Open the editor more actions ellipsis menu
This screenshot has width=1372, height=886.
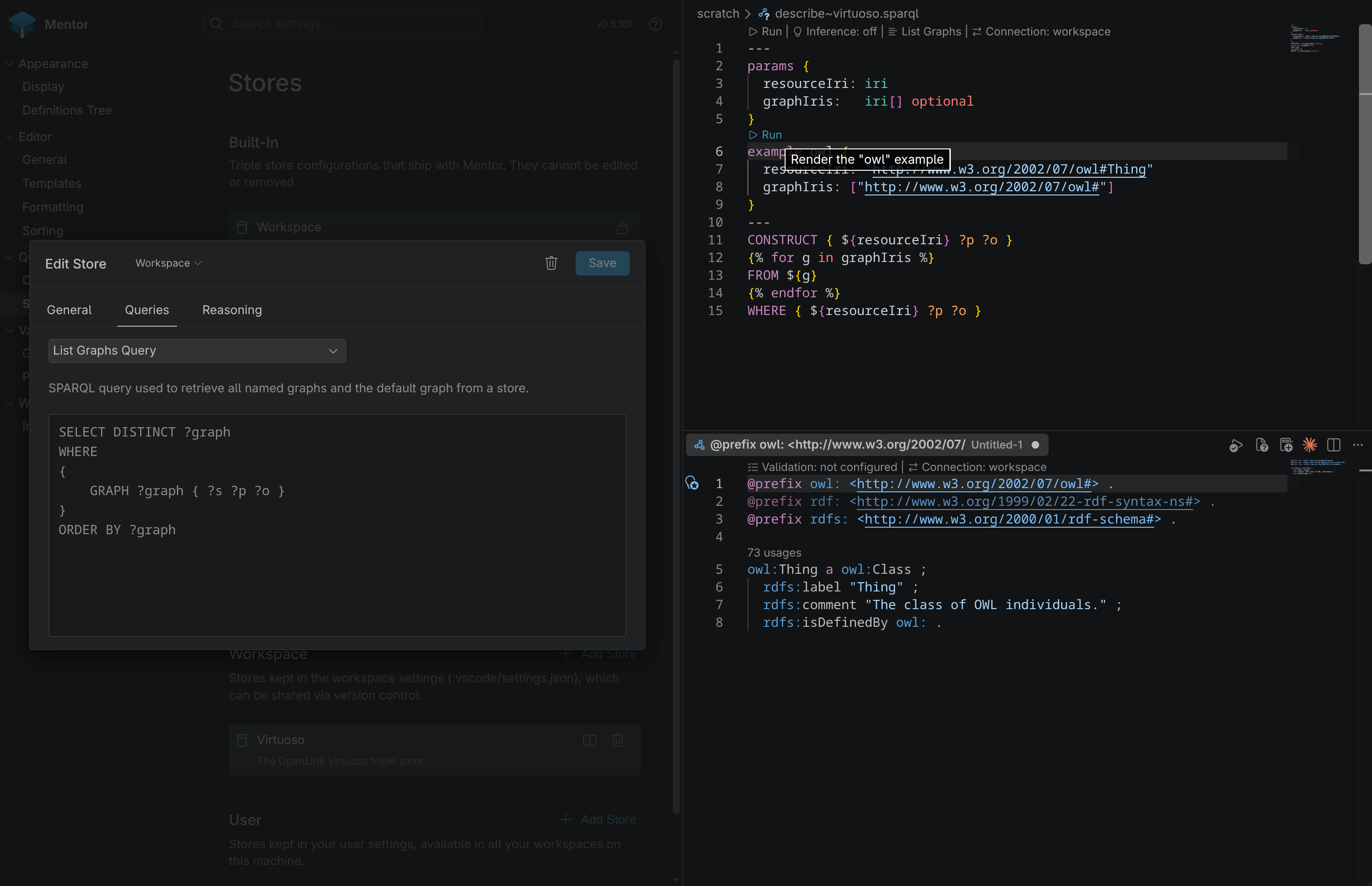[1358, 445]
